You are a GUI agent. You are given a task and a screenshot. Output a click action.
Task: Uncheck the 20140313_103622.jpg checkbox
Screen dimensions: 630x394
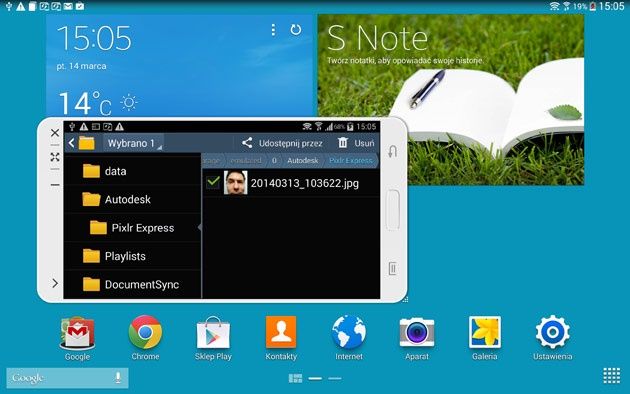213,182
